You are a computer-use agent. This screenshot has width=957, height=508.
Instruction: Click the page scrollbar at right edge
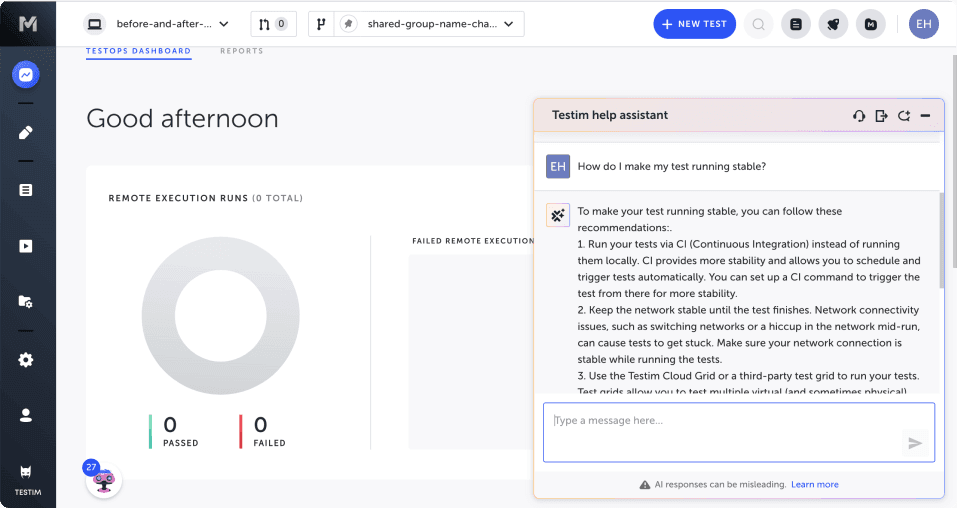pos(954,162)
